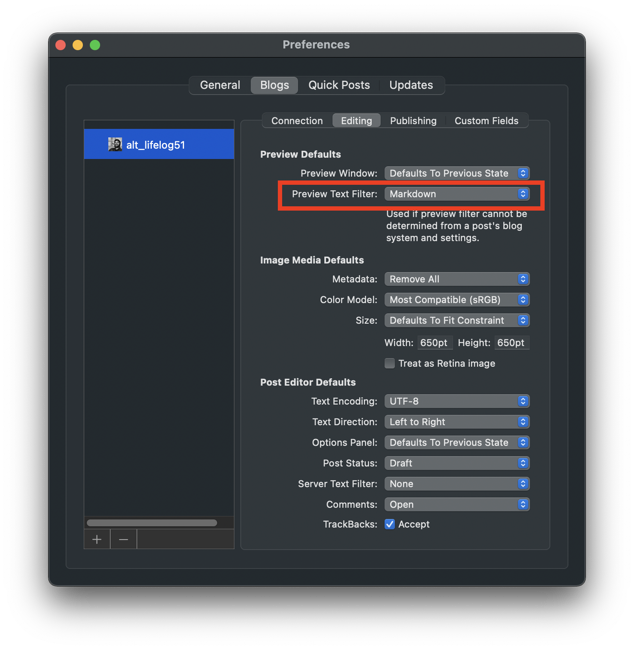Click the Height input field
The image size is (634, 650).
pos(511,343)
